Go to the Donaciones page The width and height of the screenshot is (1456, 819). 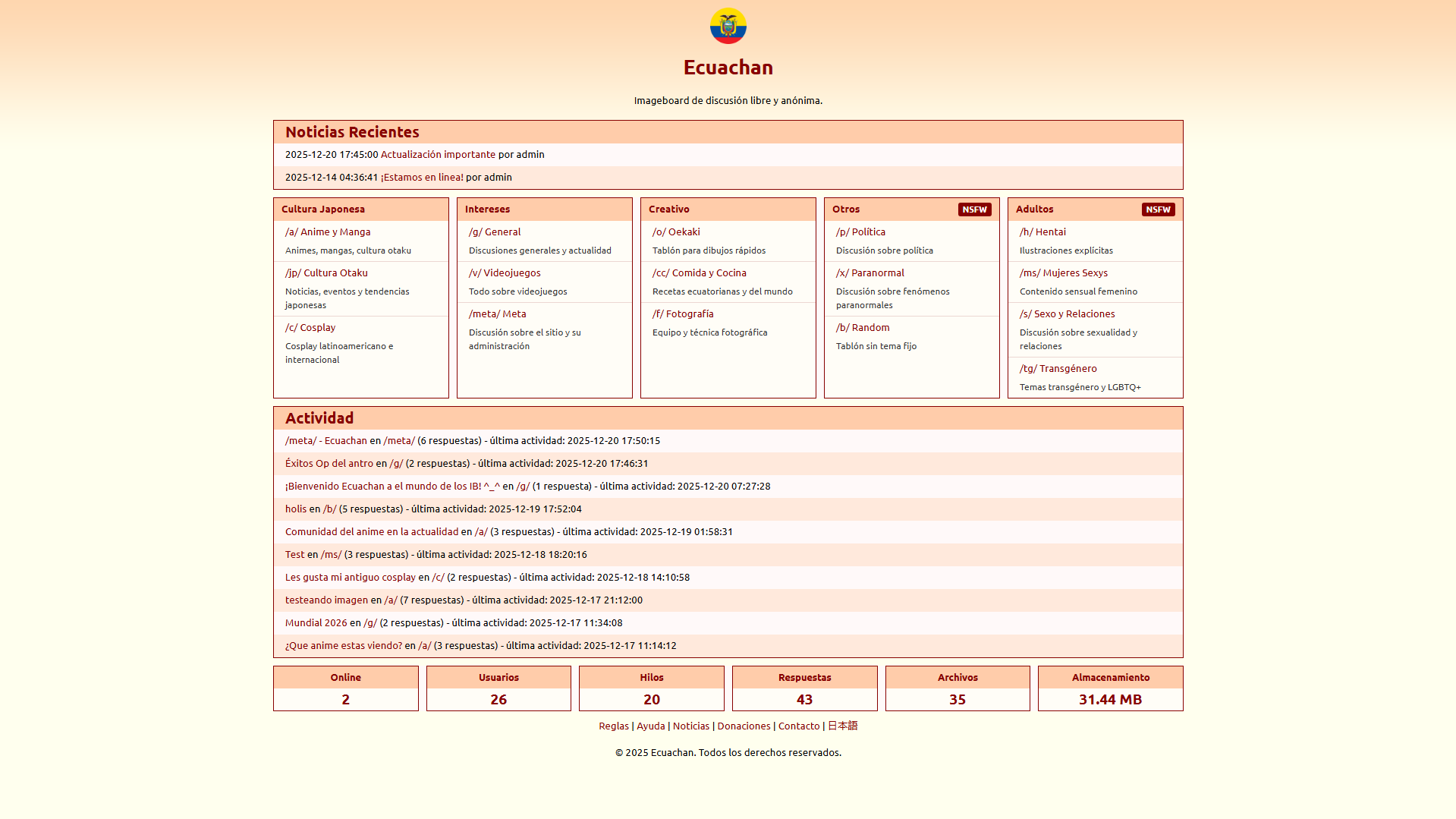[x=744, y=726]
